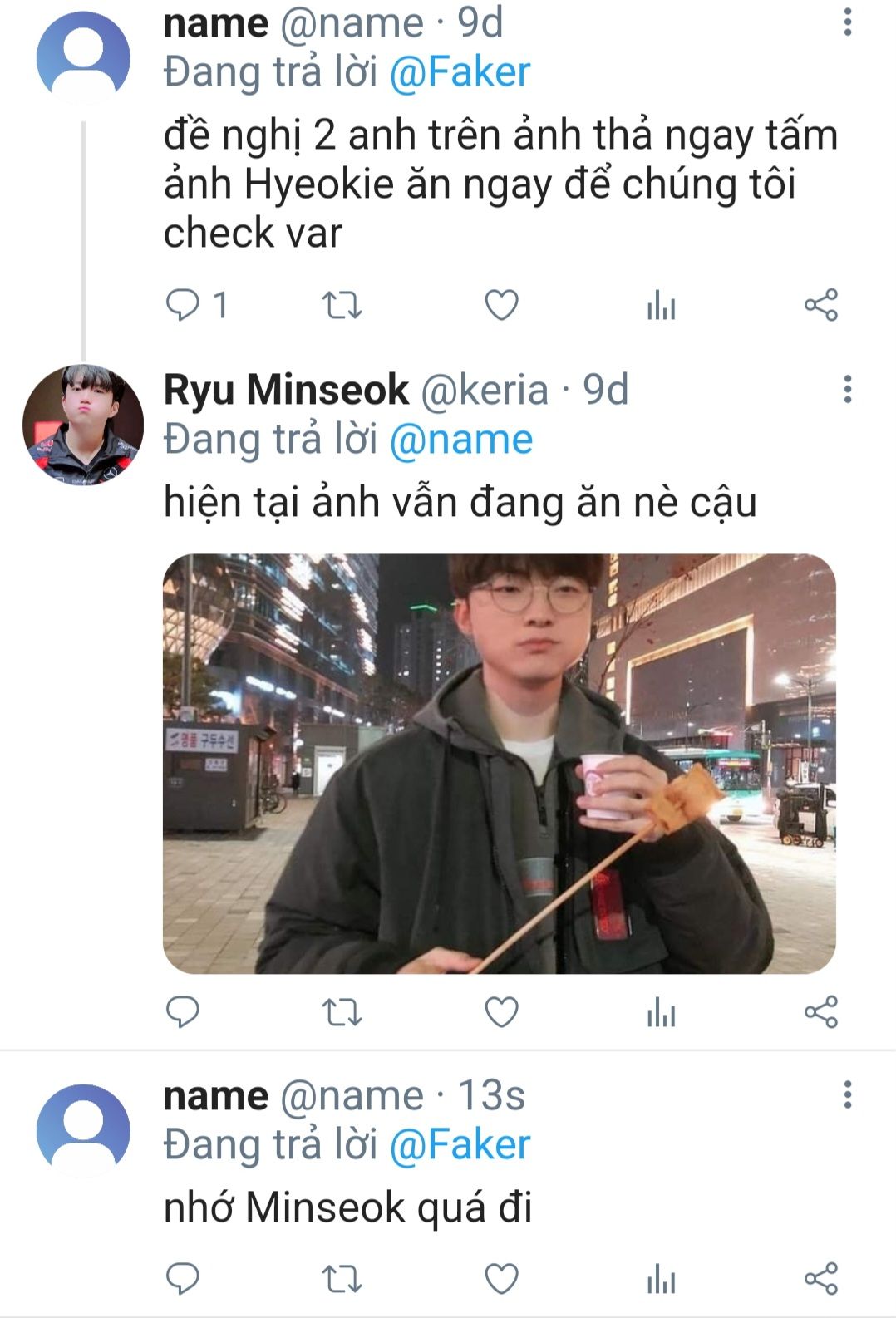Open more options for the first tweet
896x1318 pixels.
tap(848, 22)
